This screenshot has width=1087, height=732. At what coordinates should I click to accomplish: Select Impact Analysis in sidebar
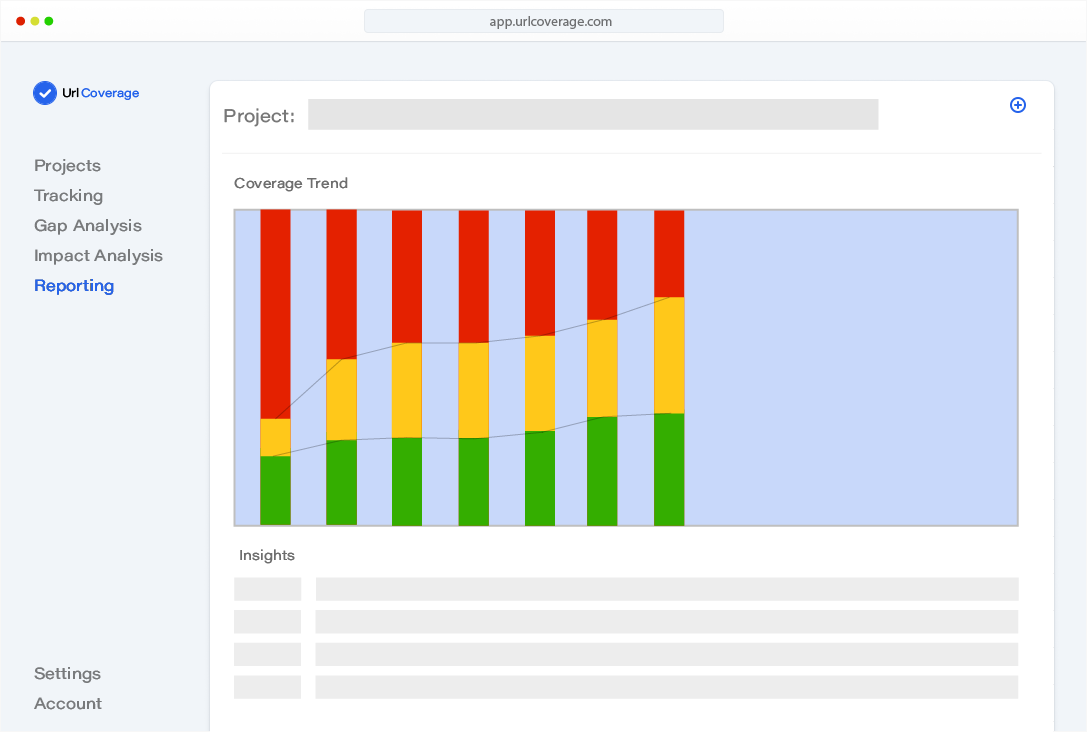(x=98, y=256)
